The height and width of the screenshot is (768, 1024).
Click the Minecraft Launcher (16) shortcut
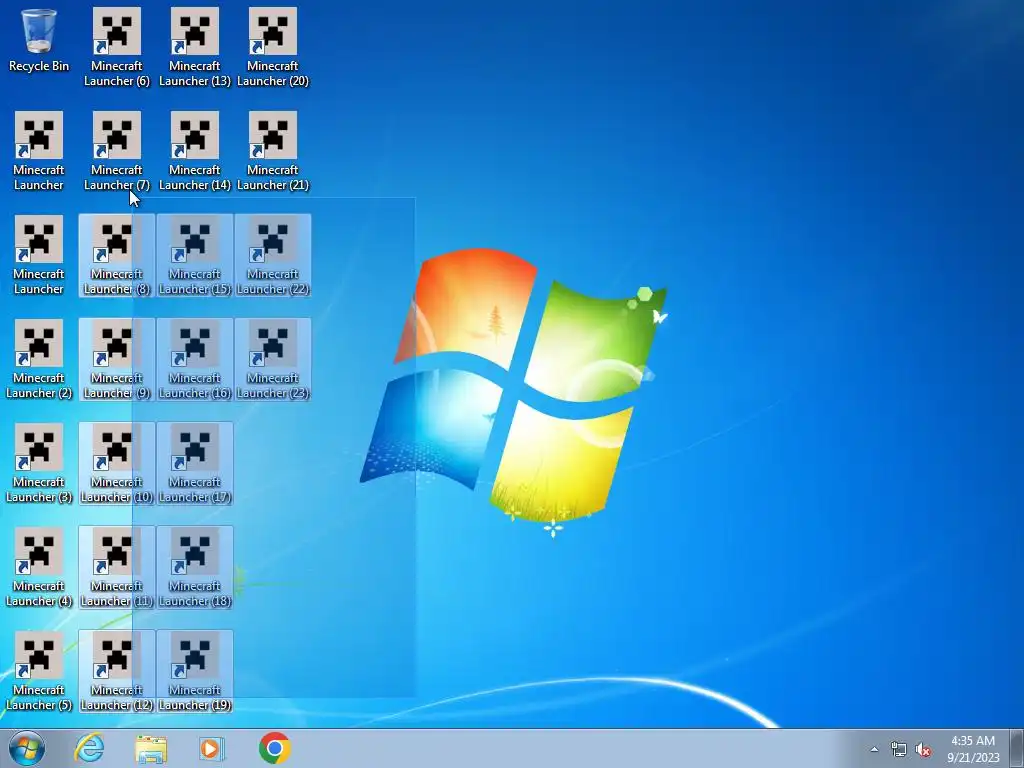click(195, 360)
